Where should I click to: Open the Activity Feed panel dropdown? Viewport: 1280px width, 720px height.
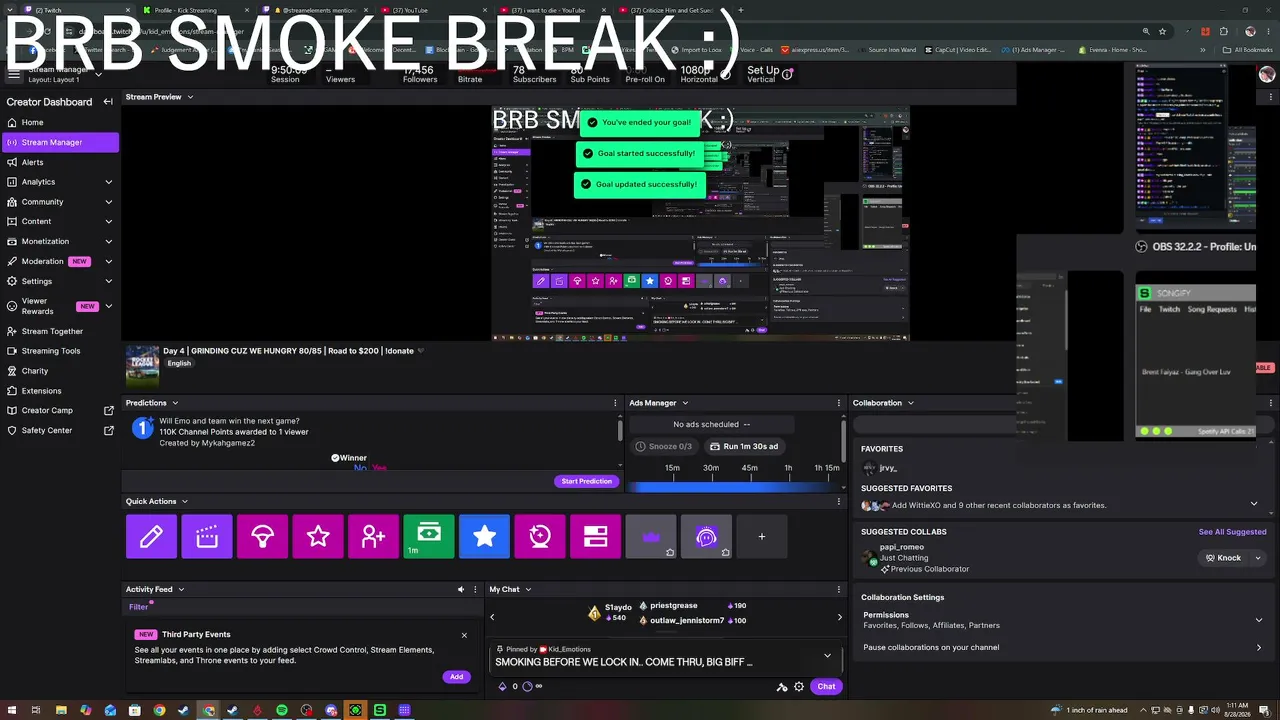tap(181, 590)
